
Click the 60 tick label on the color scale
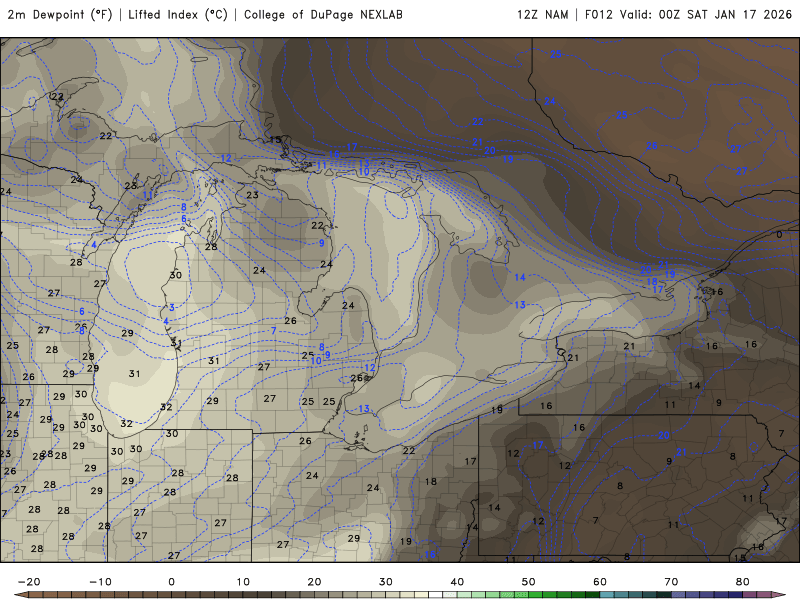pos(600,582)
